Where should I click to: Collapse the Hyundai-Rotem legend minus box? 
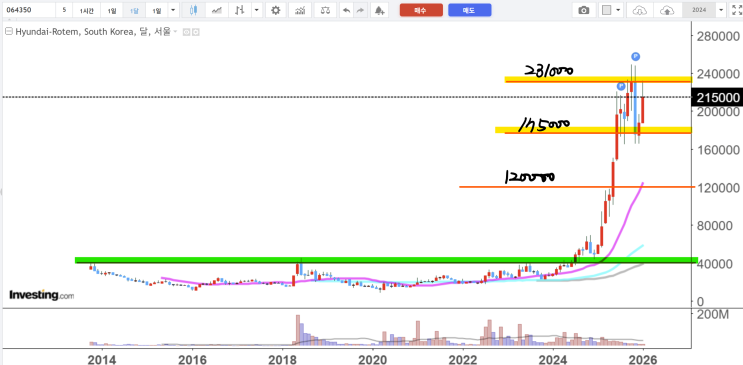pos(8,32)
